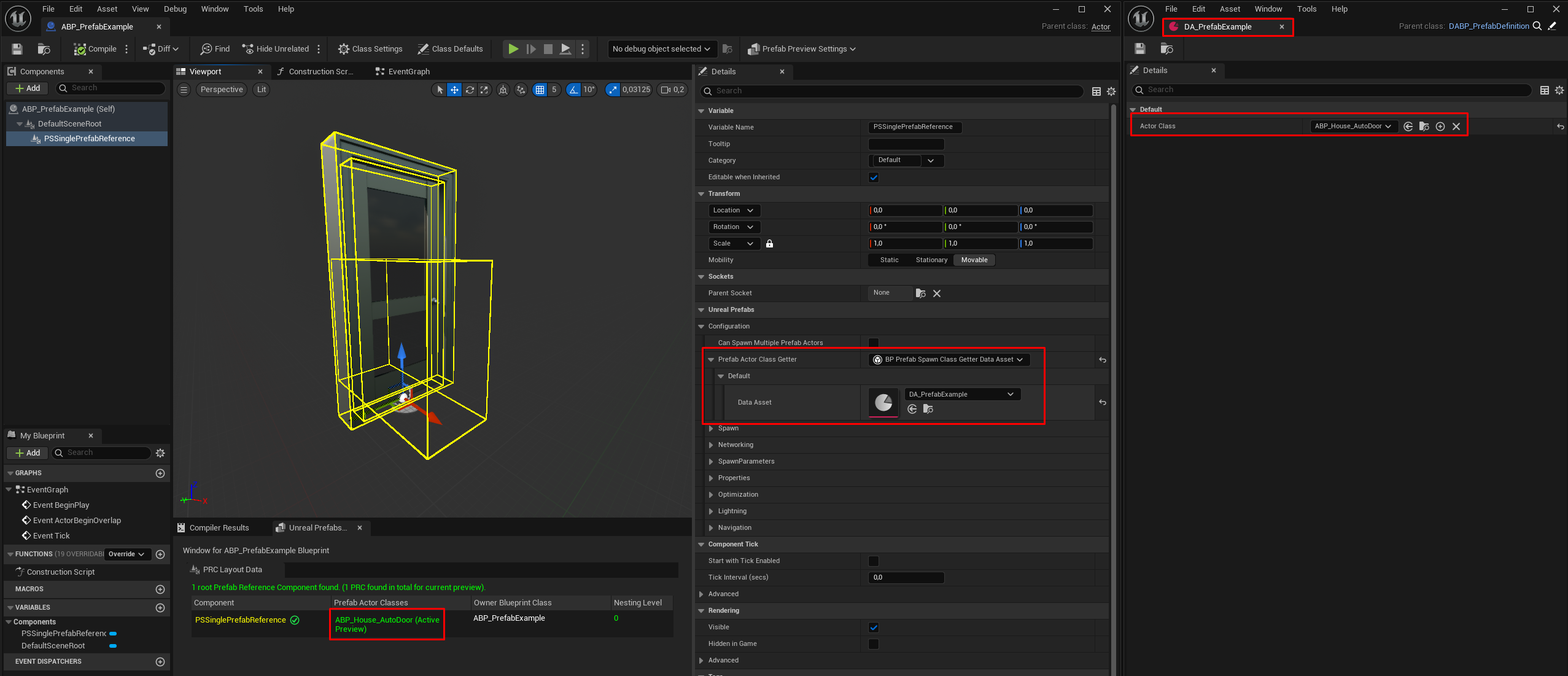Open Prefab Preview Settings menu
Screen dimensions: 1568x676
(802, 49)
